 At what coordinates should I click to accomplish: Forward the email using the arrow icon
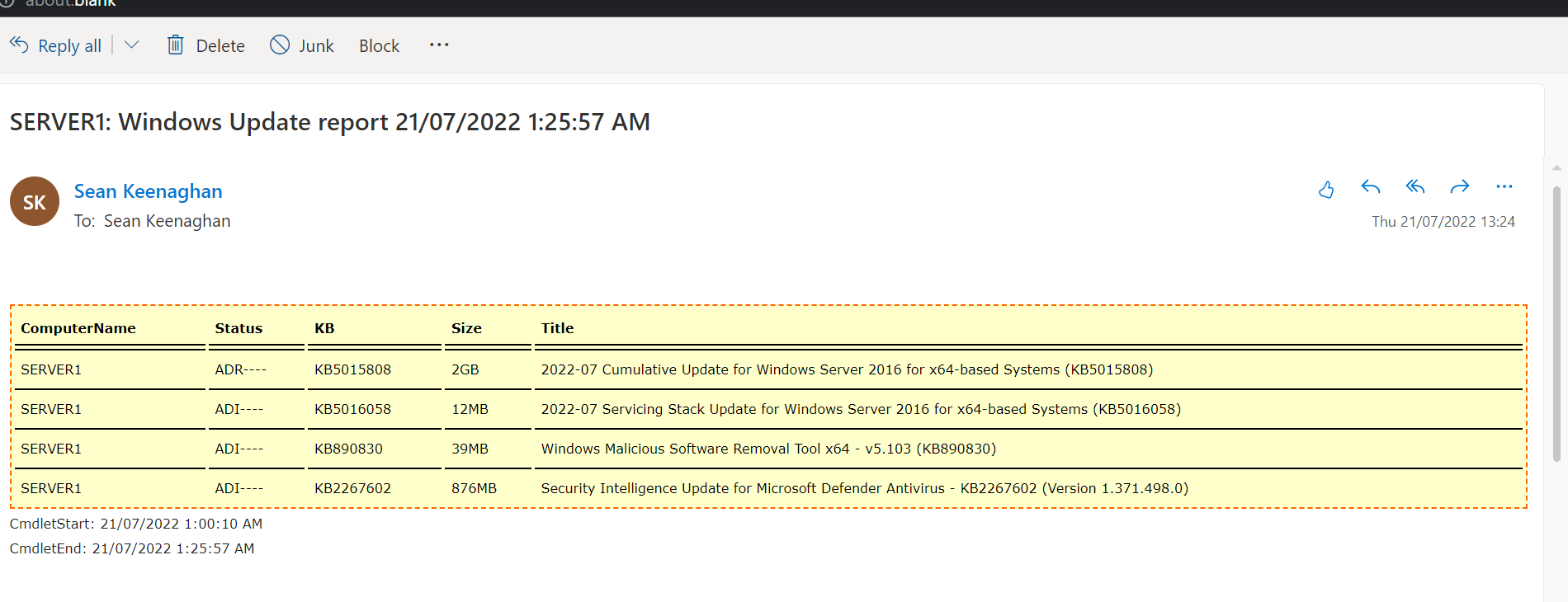[x=1460, y=187]
